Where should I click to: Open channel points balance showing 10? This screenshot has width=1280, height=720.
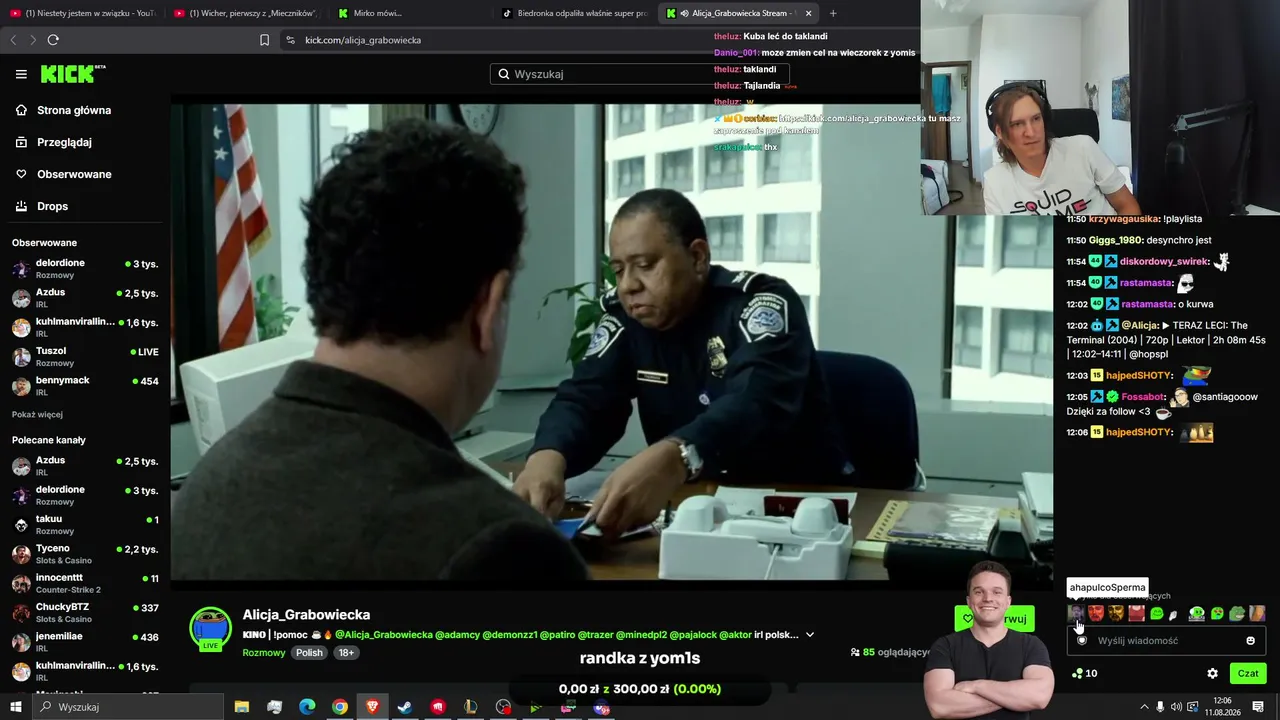coord(1084,674)
